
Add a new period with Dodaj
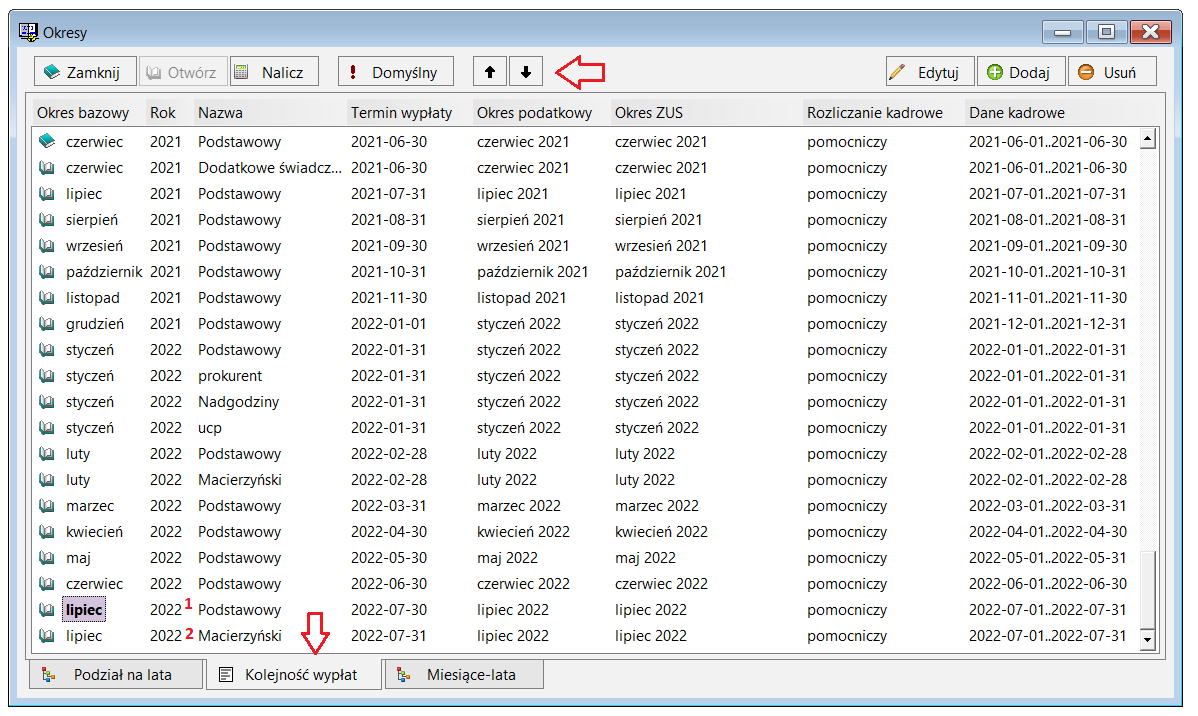click(1021, 72)
